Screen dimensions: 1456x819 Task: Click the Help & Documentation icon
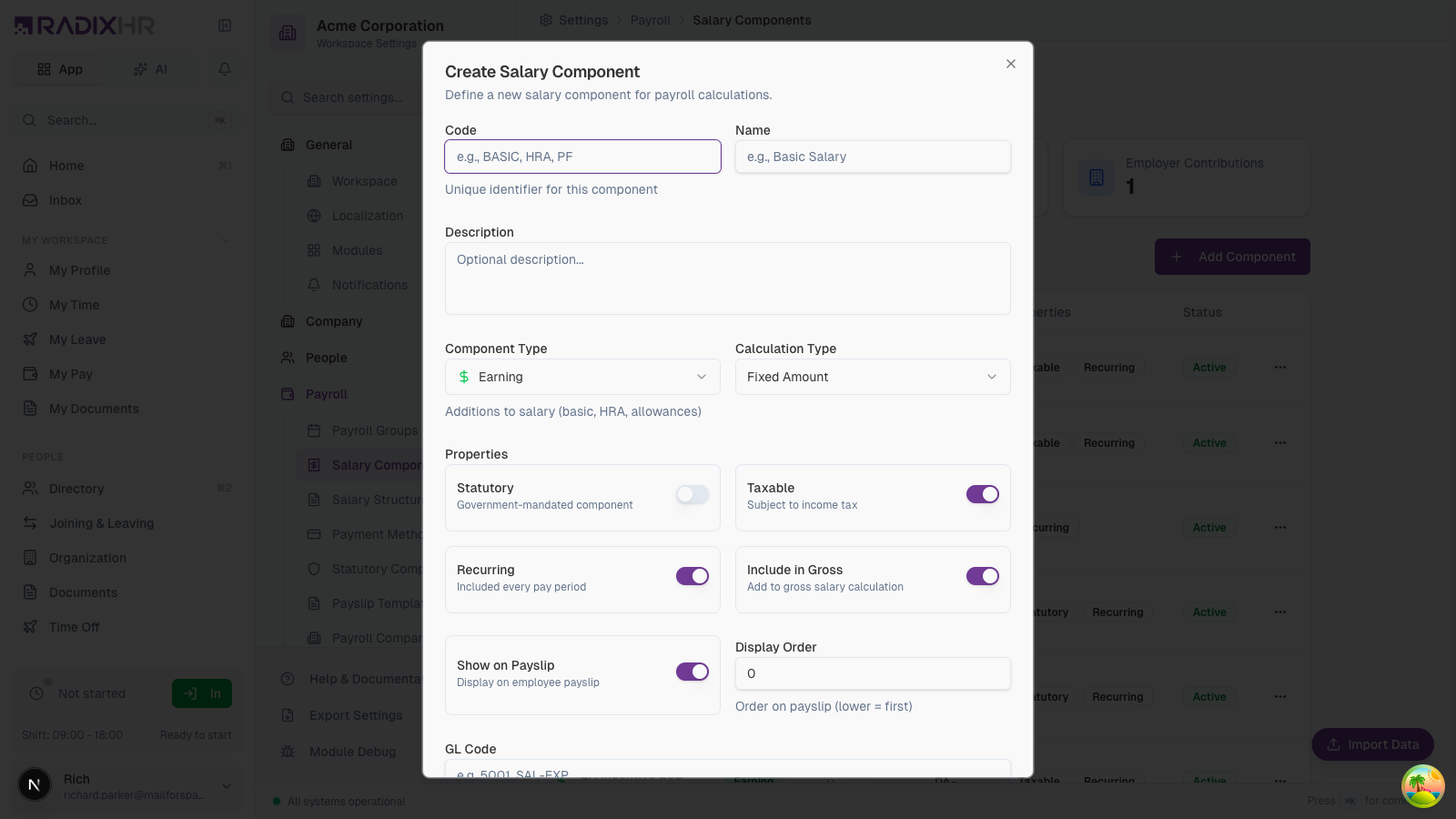pyautogui.click(x=288, y=679)
